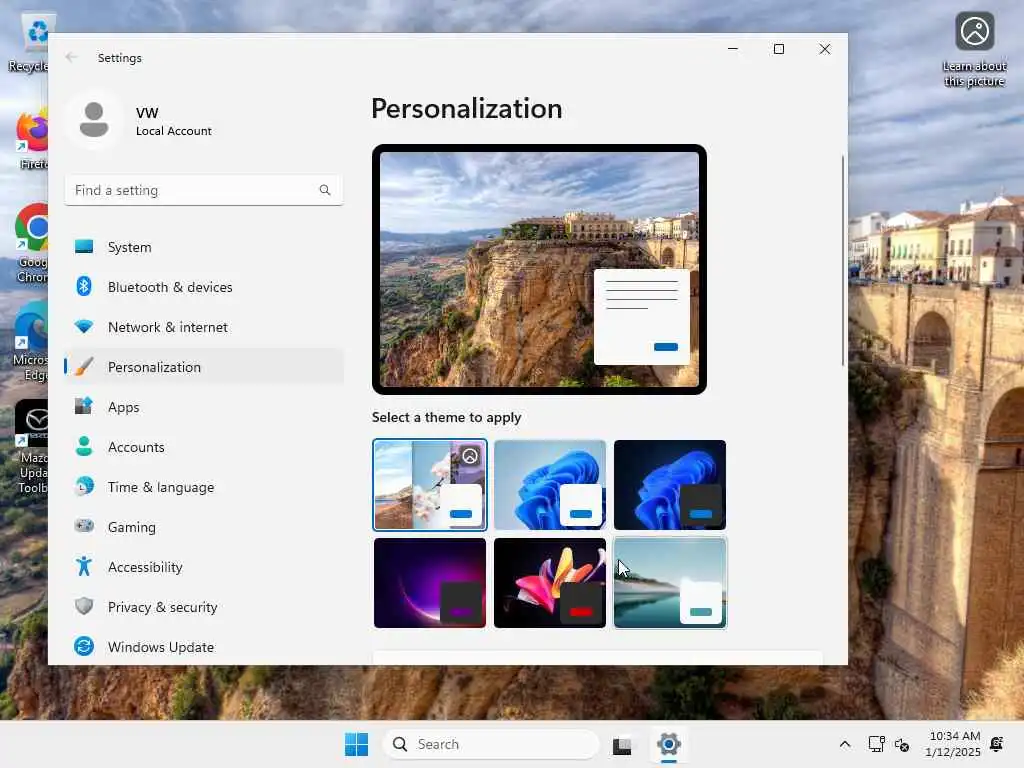Open the Firefox desktop shortcut
Viewport: 1024px width, 768px height.
pos(33,140)
